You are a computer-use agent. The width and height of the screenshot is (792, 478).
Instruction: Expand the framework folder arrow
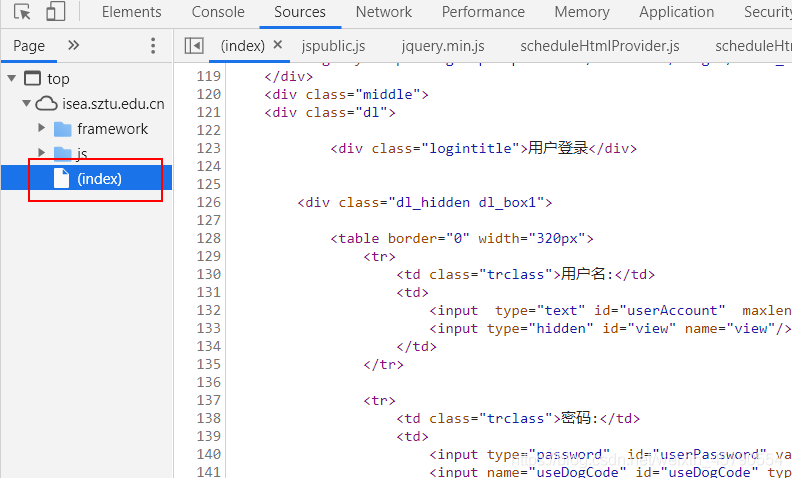tap(41, 129)
